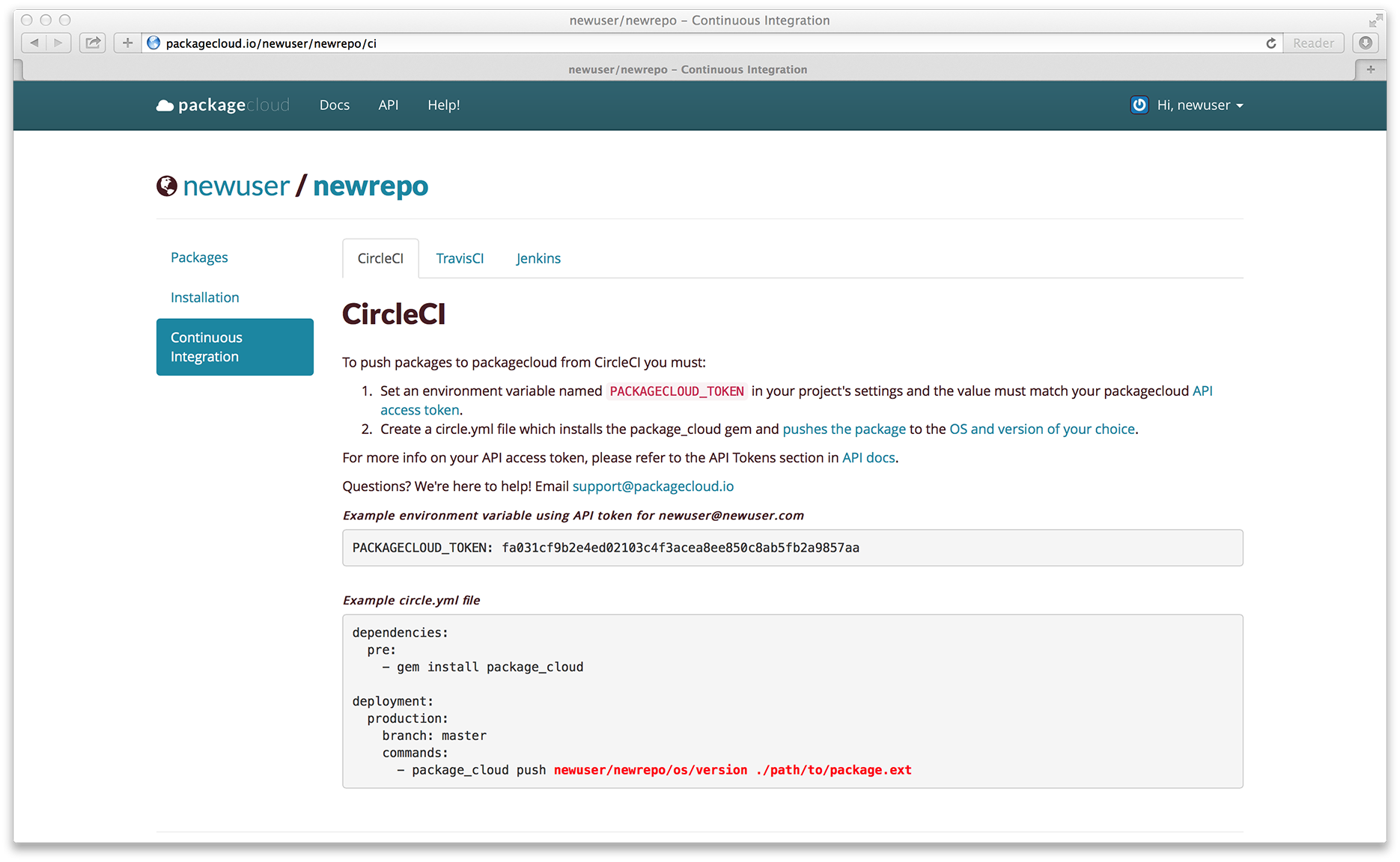Open the API docs link
This screenshot has height=862, width=1400.
pos(868,457)
